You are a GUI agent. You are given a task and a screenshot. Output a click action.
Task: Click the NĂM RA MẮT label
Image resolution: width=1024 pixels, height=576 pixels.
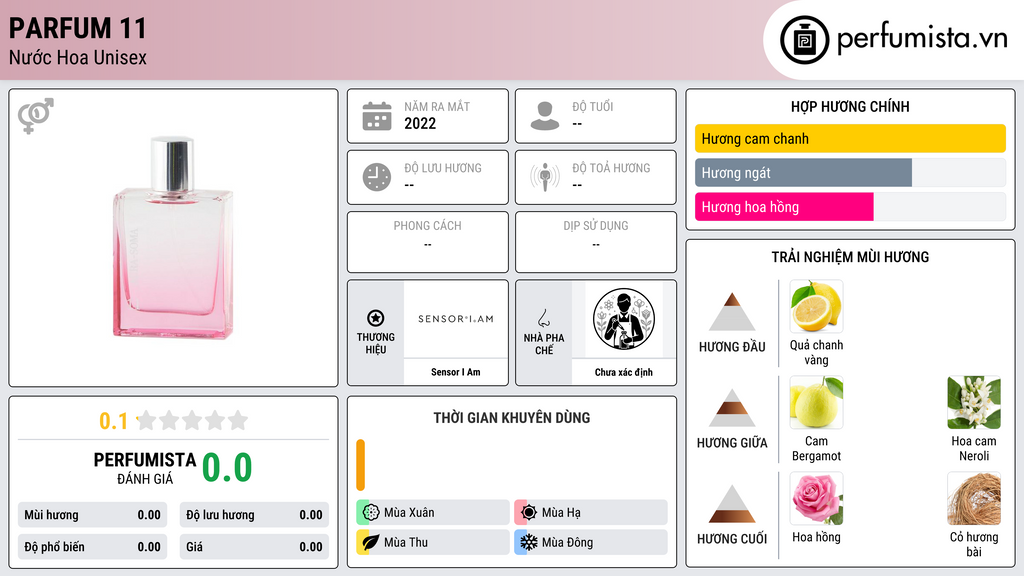pyautogui.click(x=437, y=106)
